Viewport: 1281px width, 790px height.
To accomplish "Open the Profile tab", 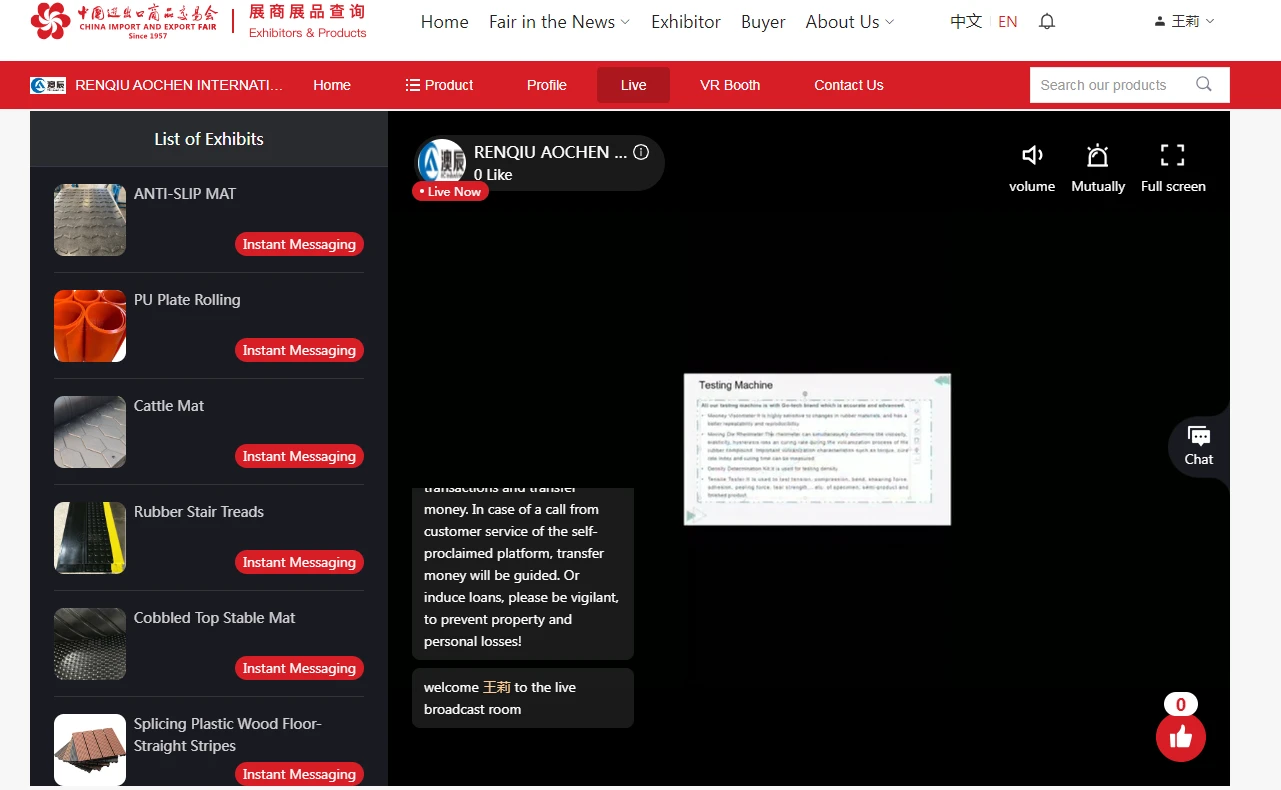I will coord(547,85).
